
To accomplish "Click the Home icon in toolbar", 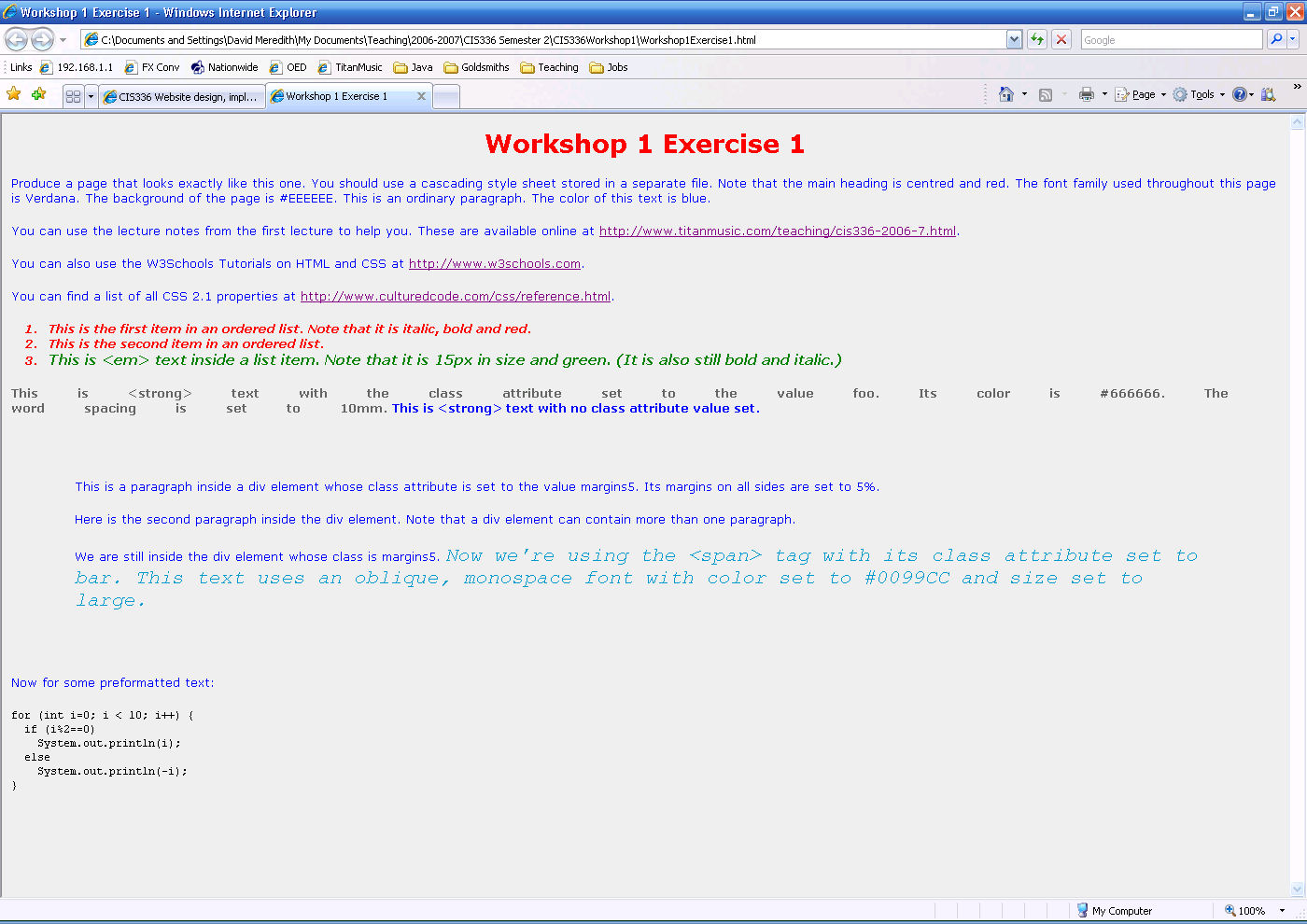I will [x=1005, y=94].
